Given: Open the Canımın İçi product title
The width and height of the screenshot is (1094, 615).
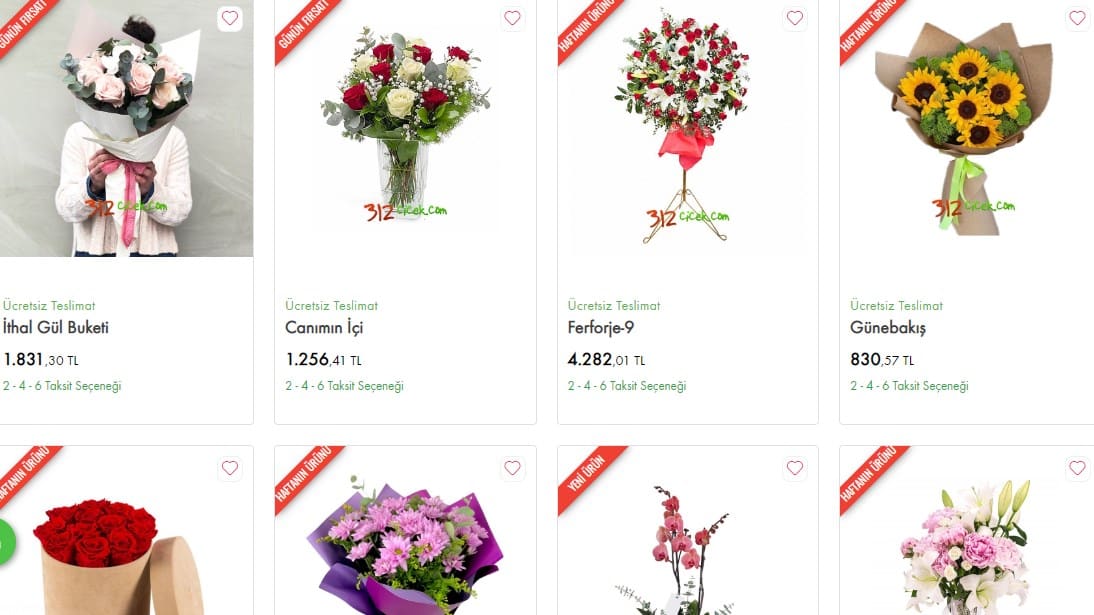Looking at the screenshot, I should tap(324, 327).
